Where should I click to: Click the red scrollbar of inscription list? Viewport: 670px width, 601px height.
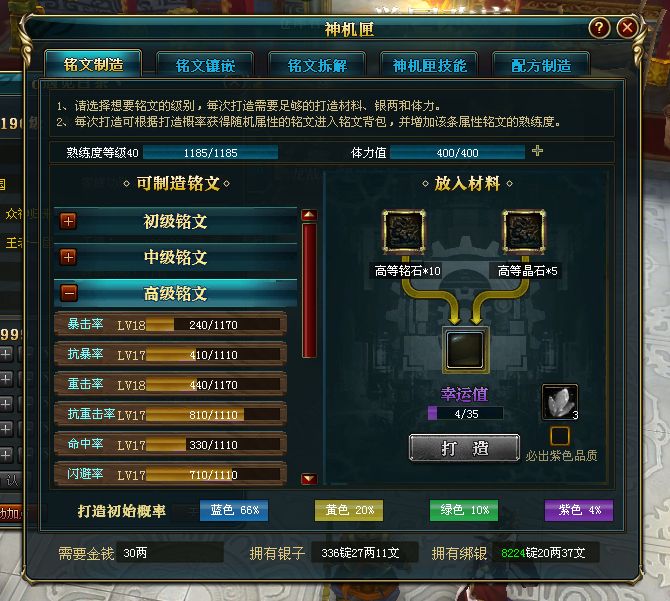[309, 290]
